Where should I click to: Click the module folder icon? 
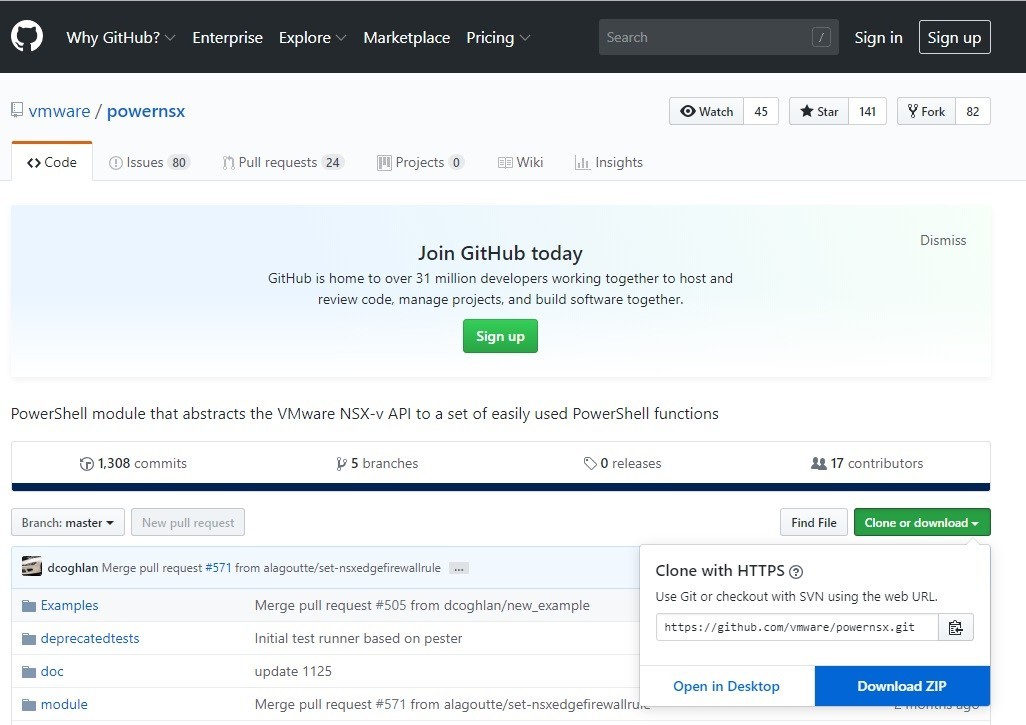29,705
